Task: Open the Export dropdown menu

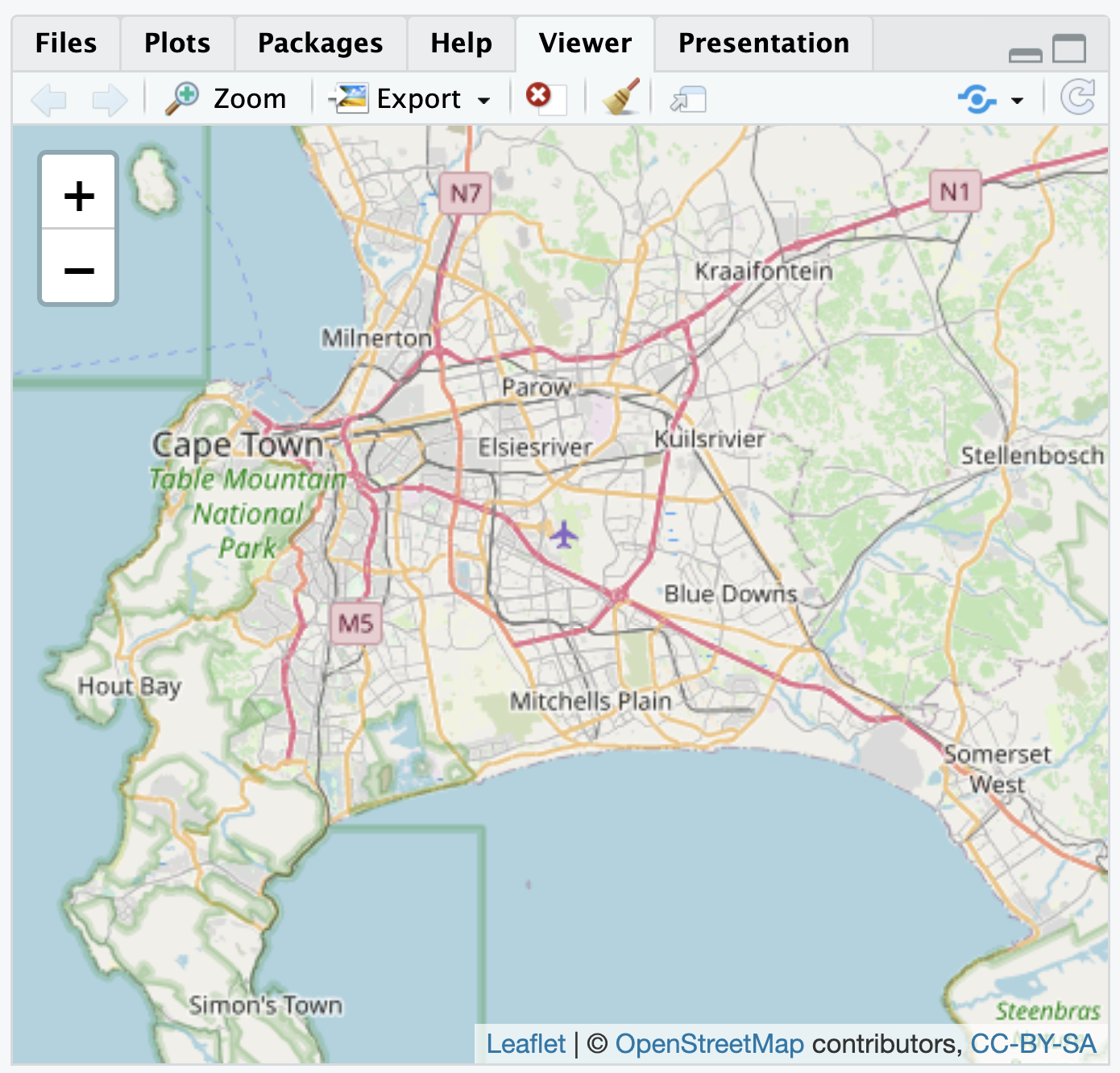Action: (484, 100)
